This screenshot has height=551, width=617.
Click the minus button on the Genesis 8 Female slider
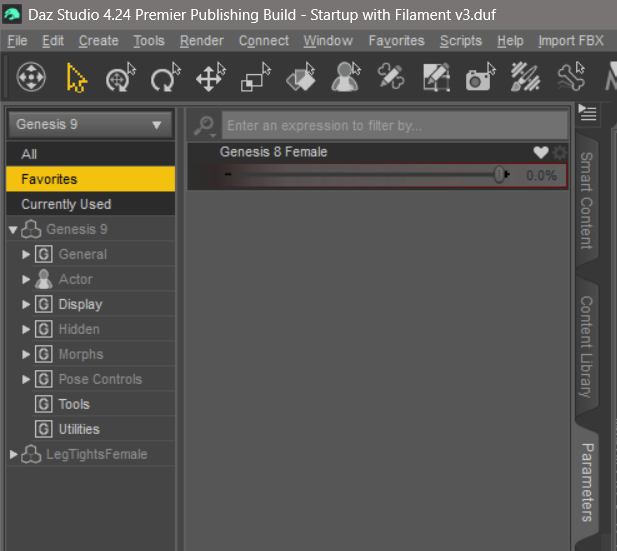228,174
